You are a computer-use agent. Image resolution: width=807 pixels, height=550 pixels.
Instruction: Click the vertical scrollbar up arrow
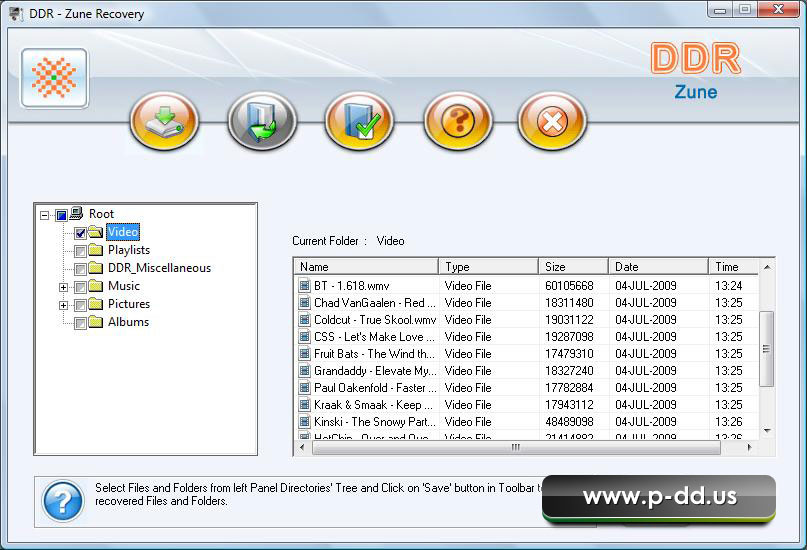(767, 267)
